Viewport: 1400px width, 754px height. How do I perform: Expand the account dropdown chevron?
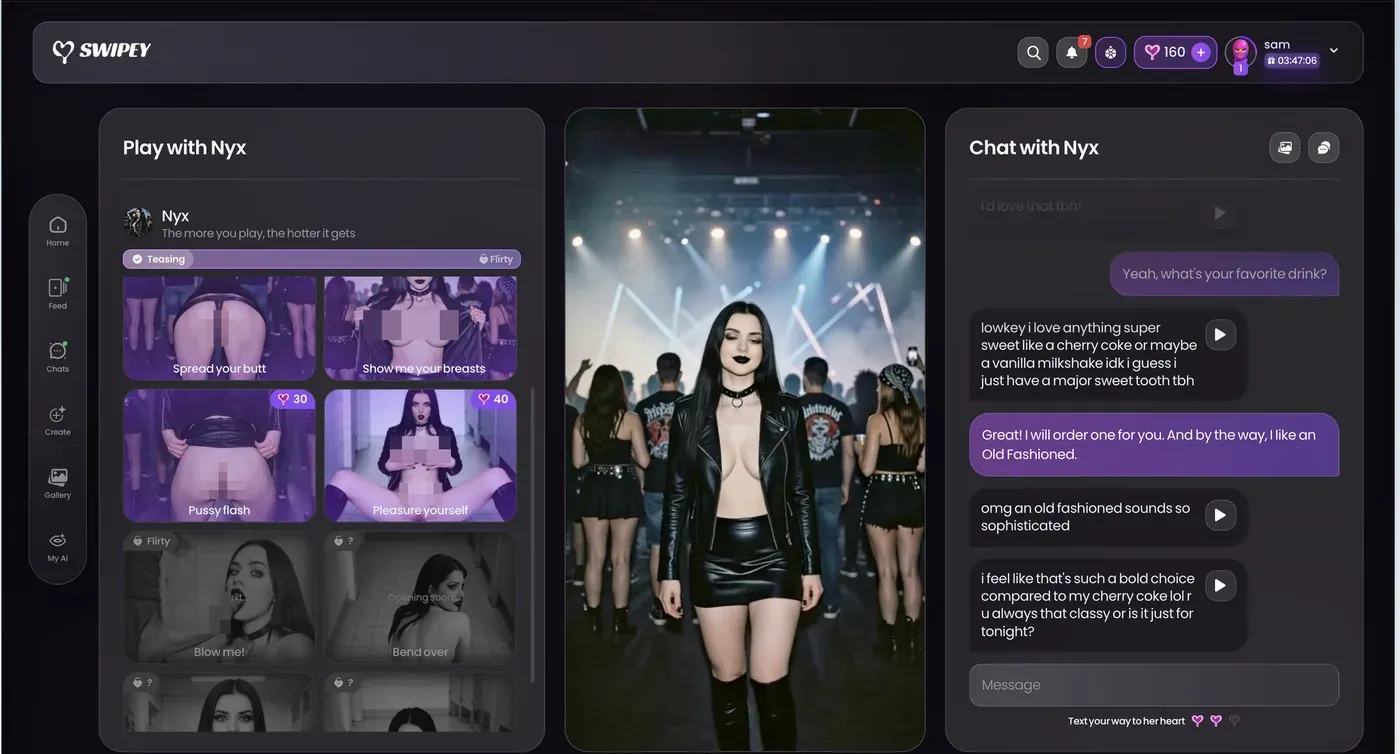1333,50
